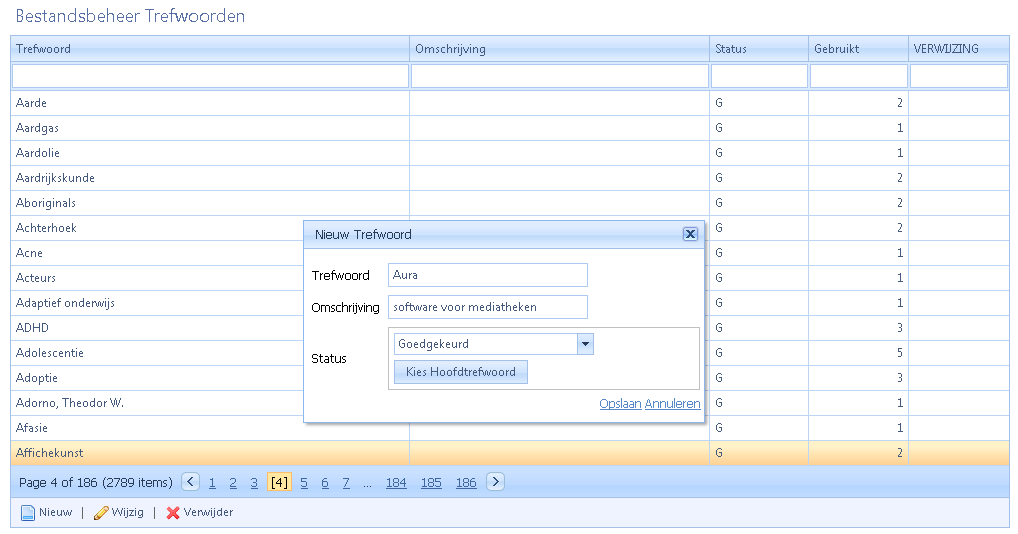Click the Annuleren link

click(672, 404)
